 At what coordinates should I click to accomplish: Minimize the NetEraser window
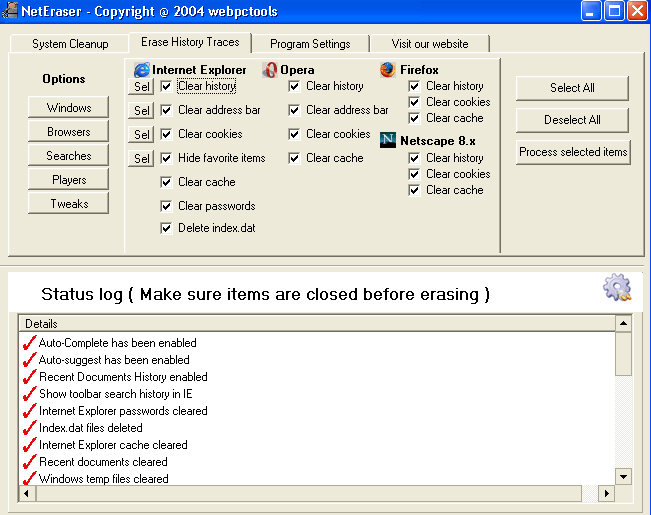coord(590,11)
